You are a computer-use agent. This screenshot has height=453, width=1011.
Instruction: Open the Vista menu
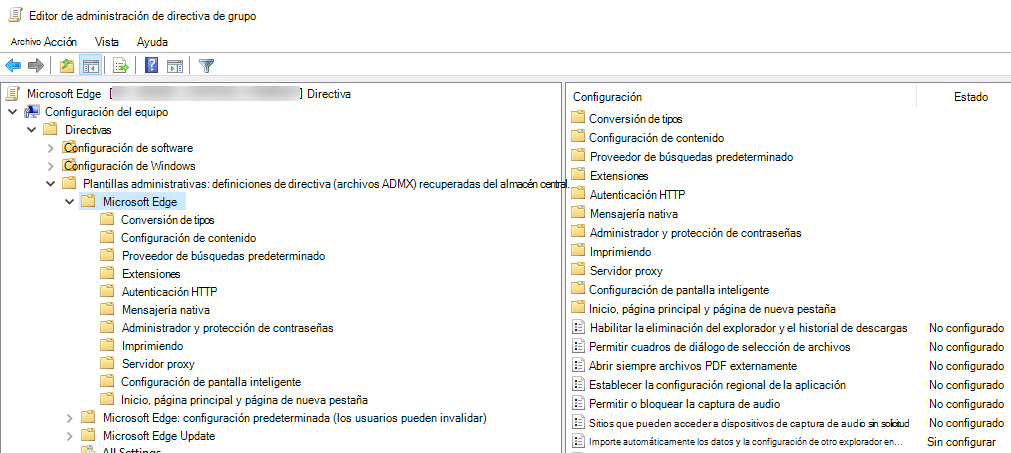tap(106, 42)
